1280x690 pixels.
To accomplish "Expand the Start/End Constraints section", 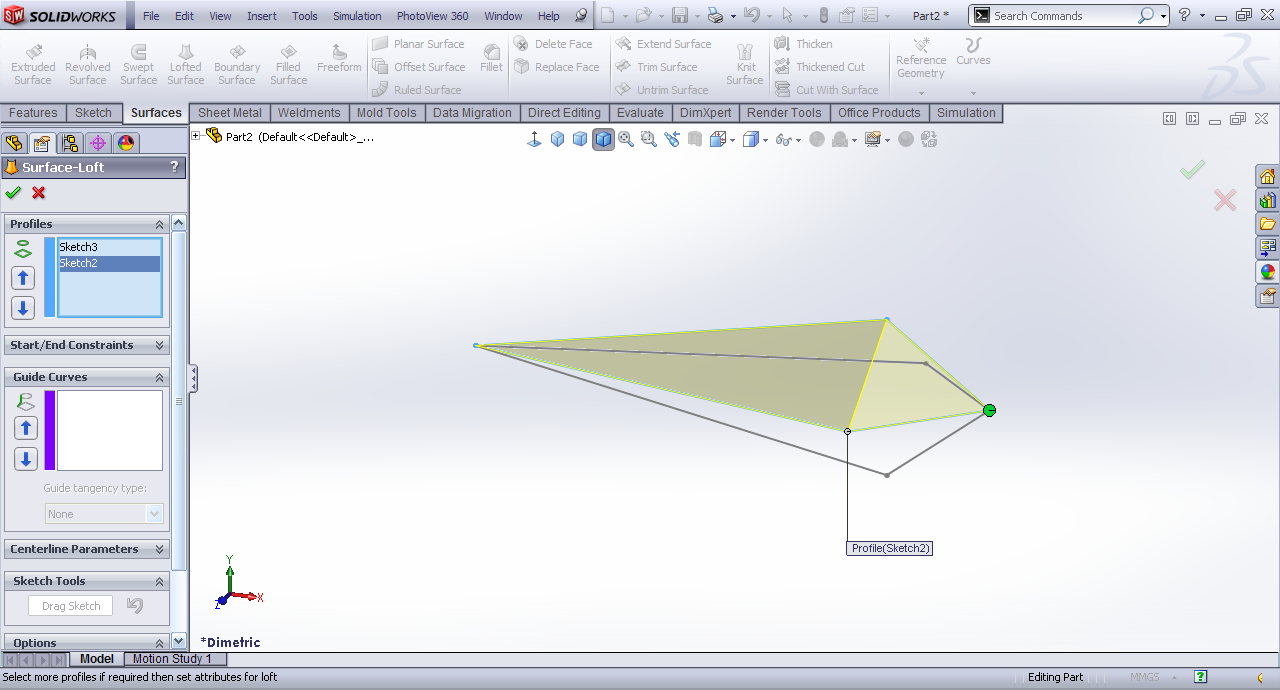I will (159, 345).
